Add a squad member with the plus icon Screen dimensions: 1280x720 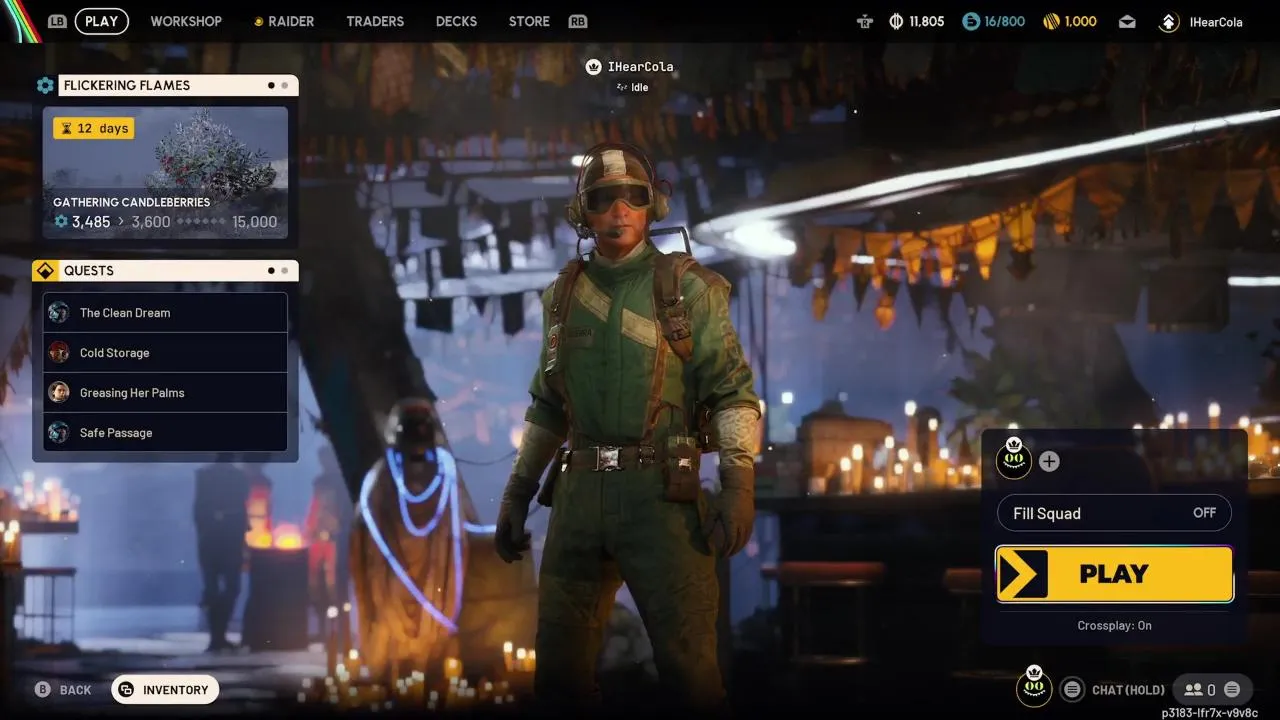(1049, 461)
